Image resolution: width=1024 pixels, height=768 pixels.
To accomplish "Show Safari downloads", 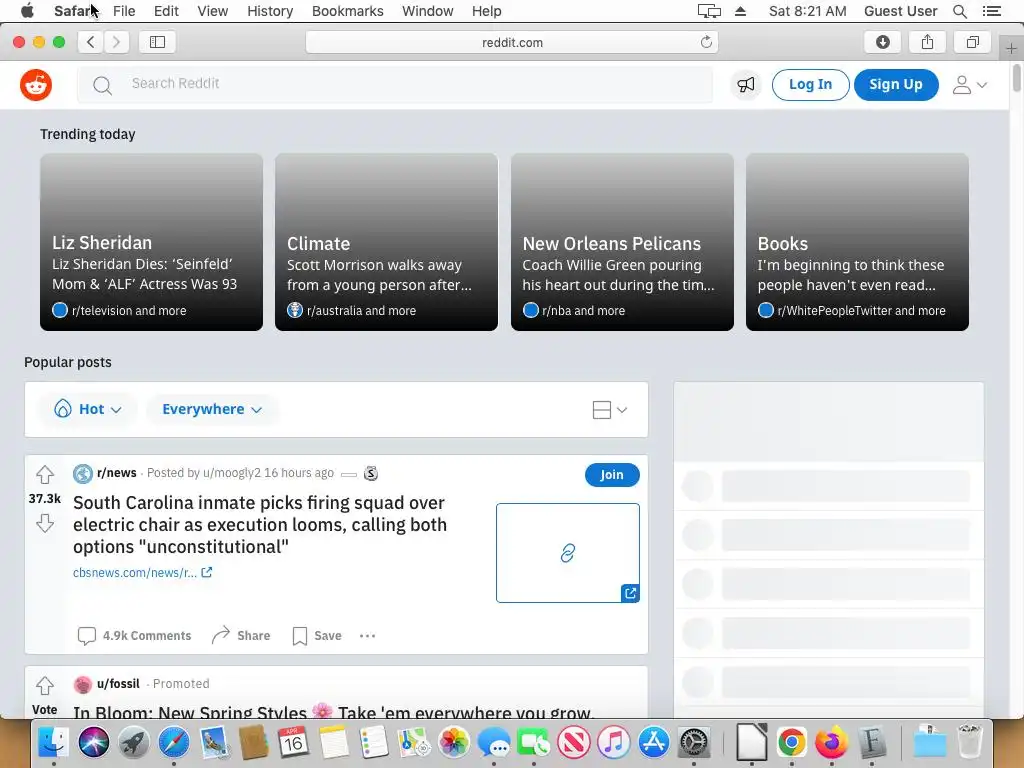I will click(883, 42).
